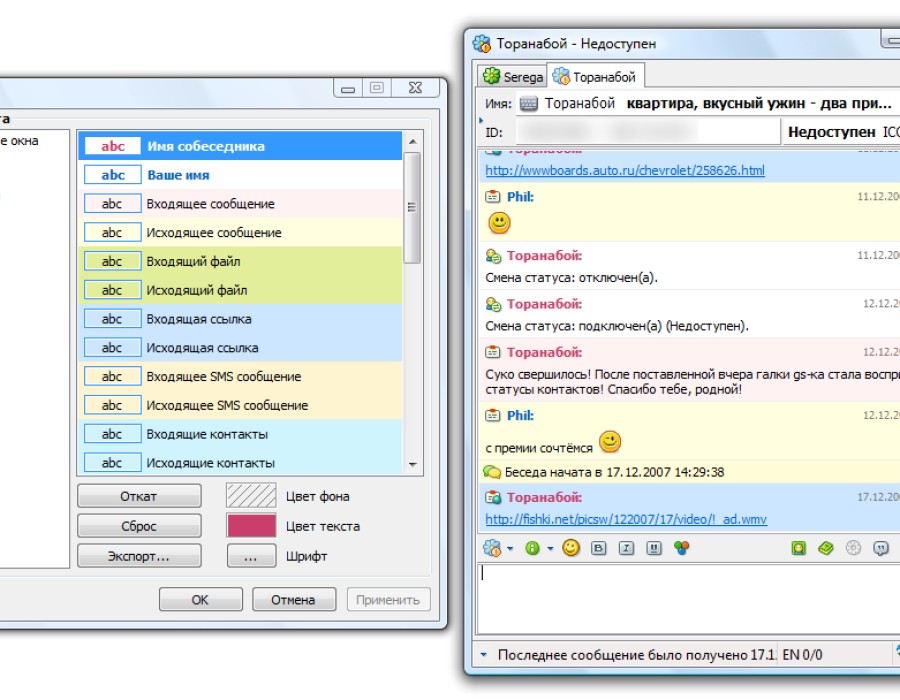The image size is (900, 700).
Task: Click the flower status icon in chat toolbar
Action: pos(491,549)
